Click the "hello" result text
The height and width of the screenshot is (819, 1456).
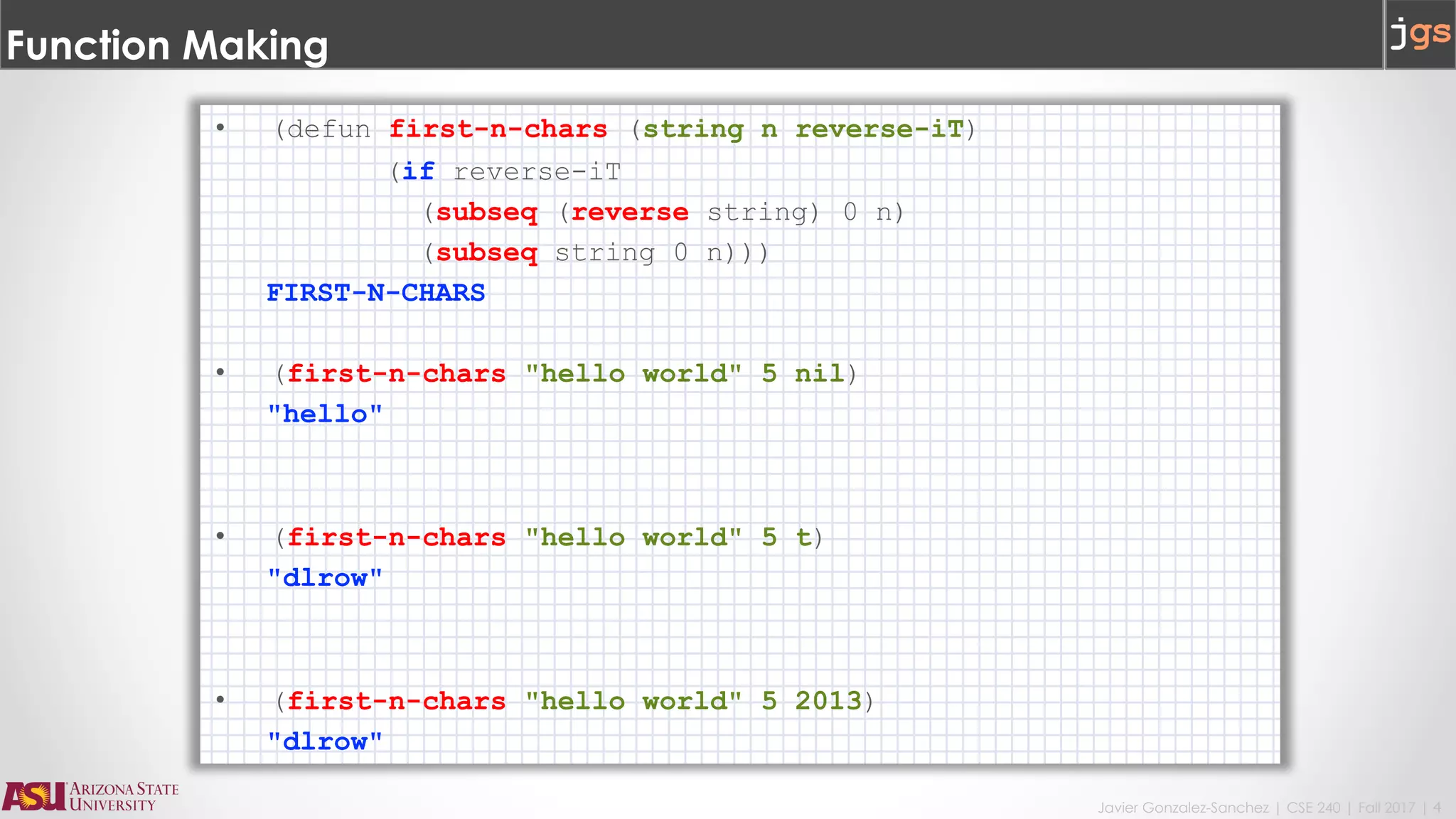[x=325, y=414]
